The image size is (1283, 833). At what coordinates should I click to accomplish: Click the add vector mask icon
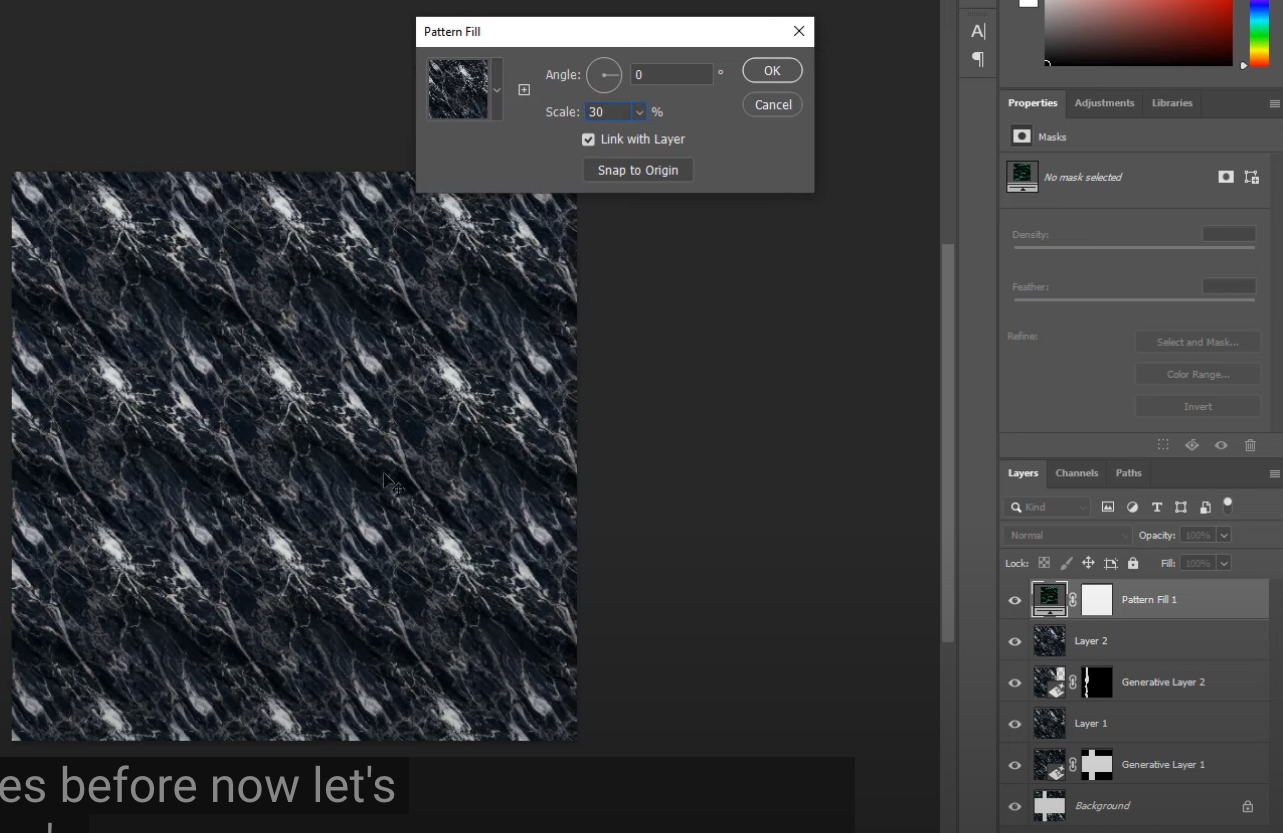(1251, 177)
